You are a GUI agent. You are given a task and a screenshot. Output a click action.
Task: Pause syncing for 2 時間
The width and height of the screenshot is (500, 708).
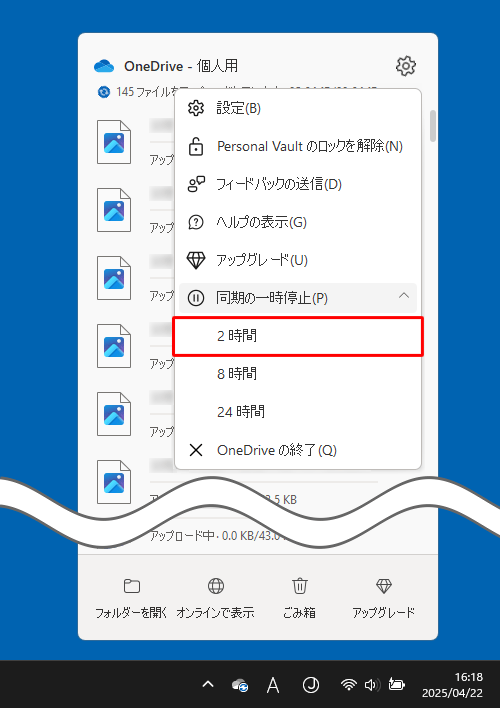[298, 336]
